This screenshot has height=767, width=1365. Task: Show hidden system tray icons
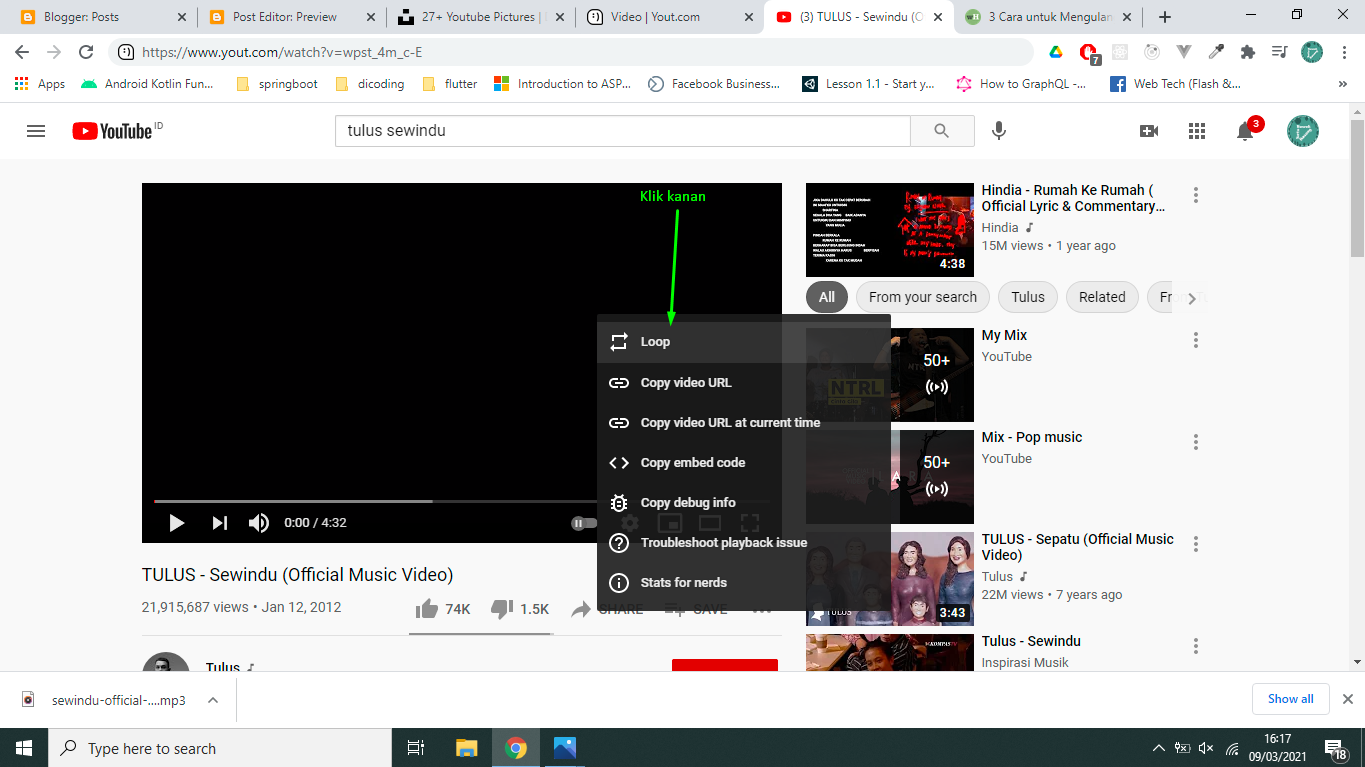coord(1158,748)
